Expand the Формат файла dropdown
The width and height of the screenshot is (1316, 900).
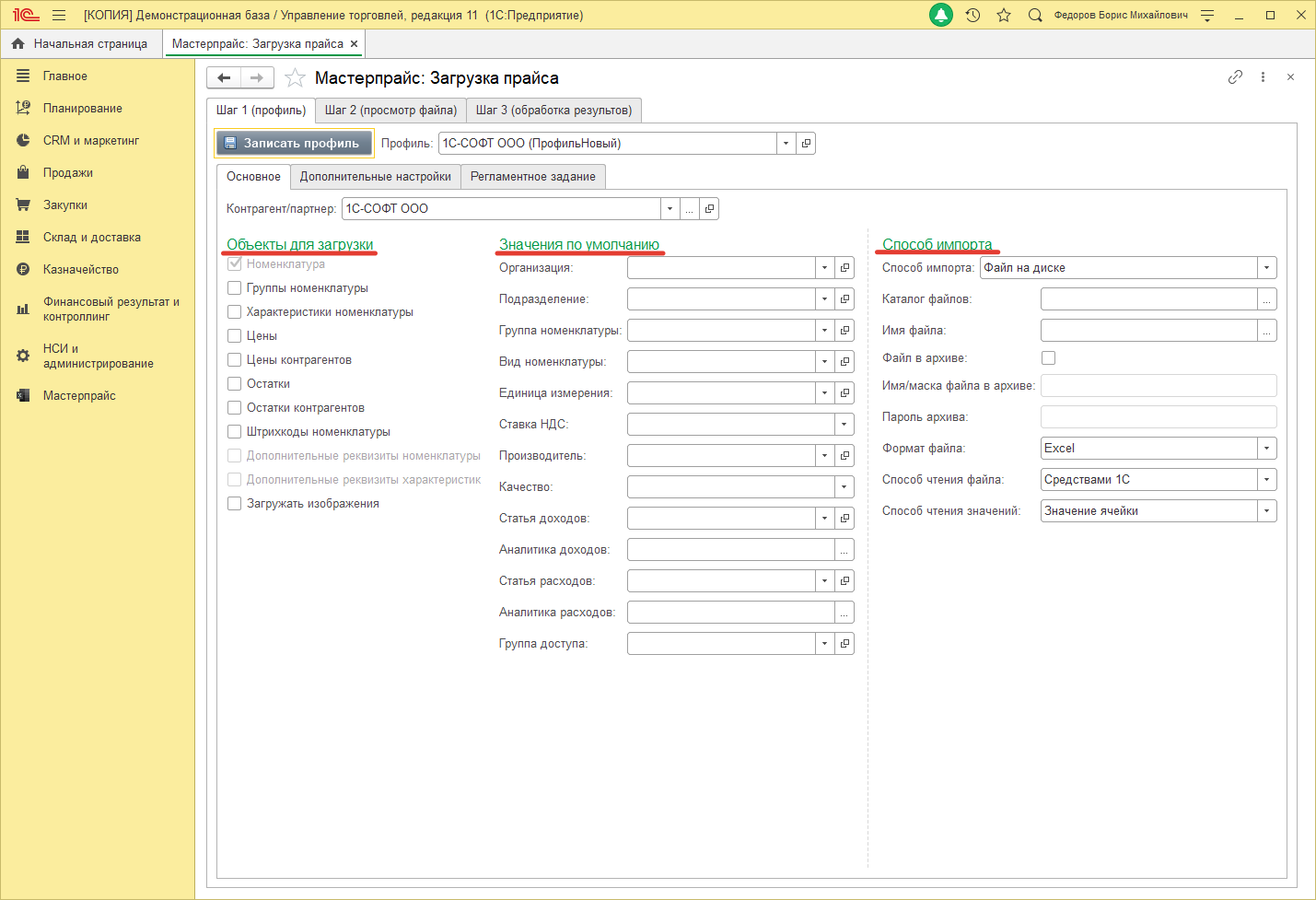pos(1267,449)
